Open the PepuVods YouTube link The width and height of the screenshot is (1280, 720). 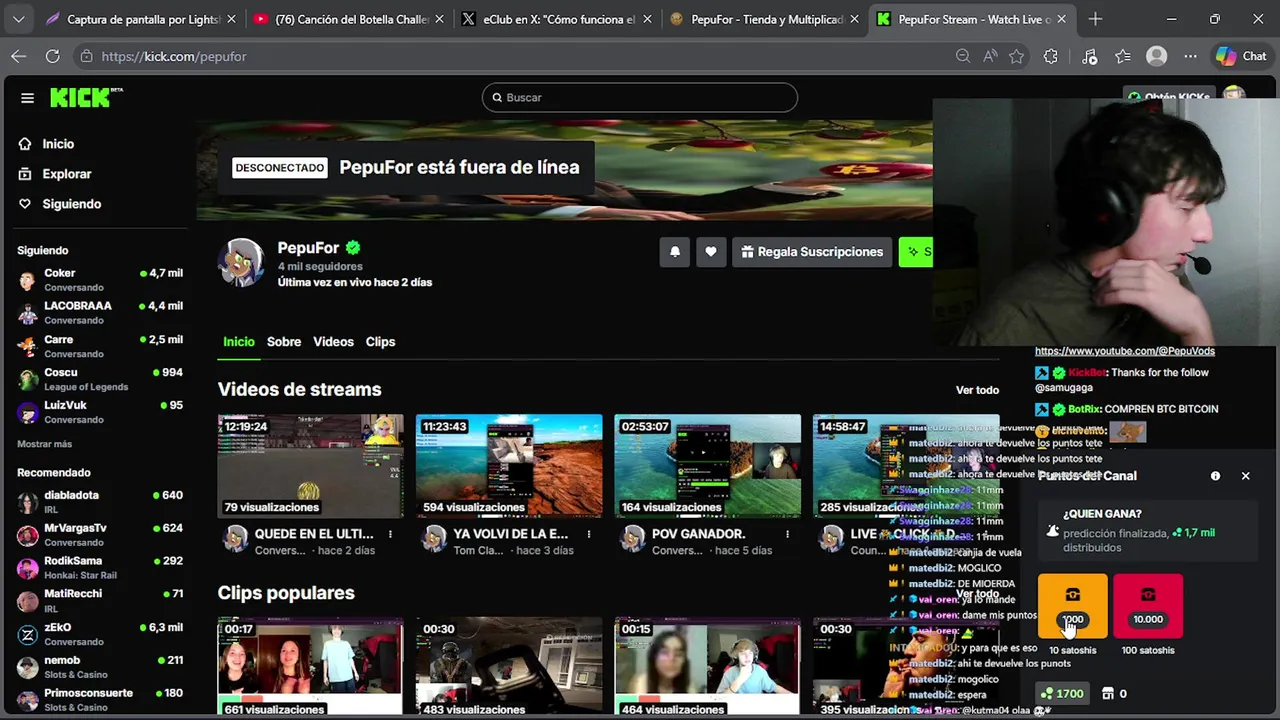1125,351
